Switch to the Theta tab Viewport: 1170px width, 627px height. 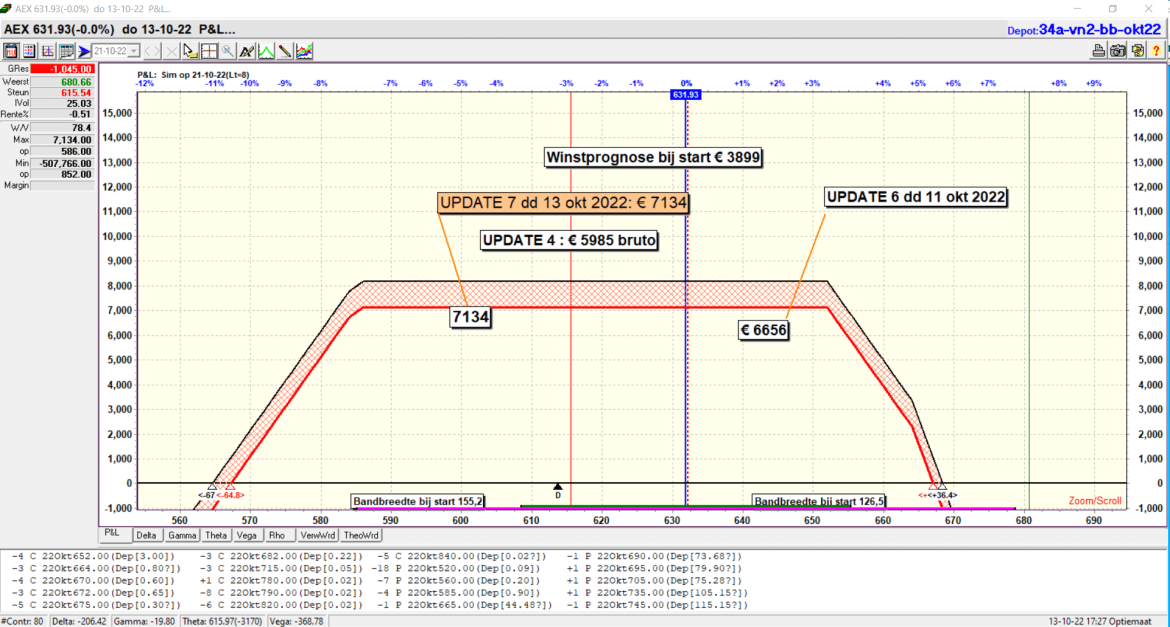(216, 534)
